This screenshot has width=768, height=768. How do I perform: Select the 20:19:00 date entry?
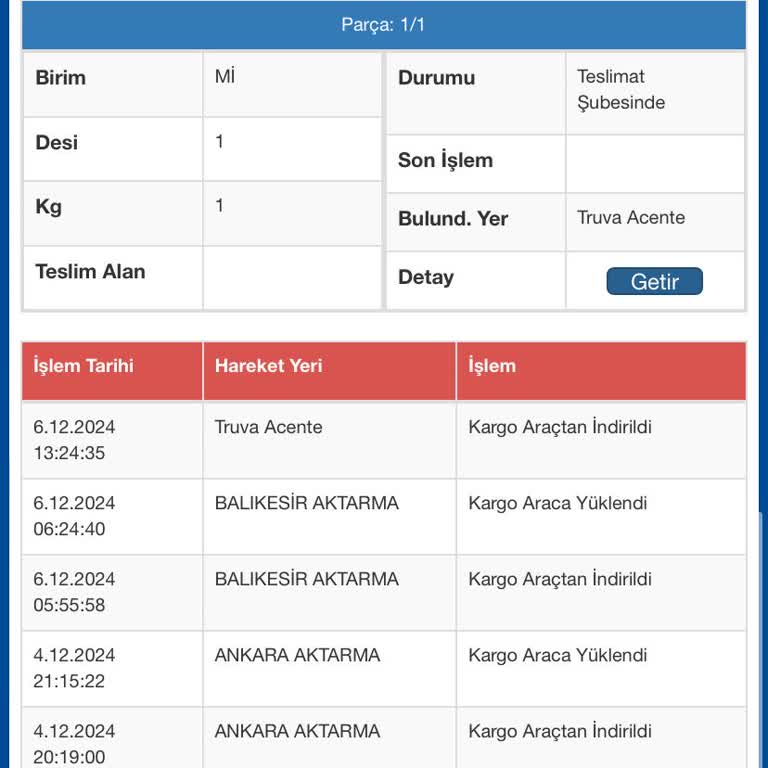pyautogui.click(x=74, y=744)
